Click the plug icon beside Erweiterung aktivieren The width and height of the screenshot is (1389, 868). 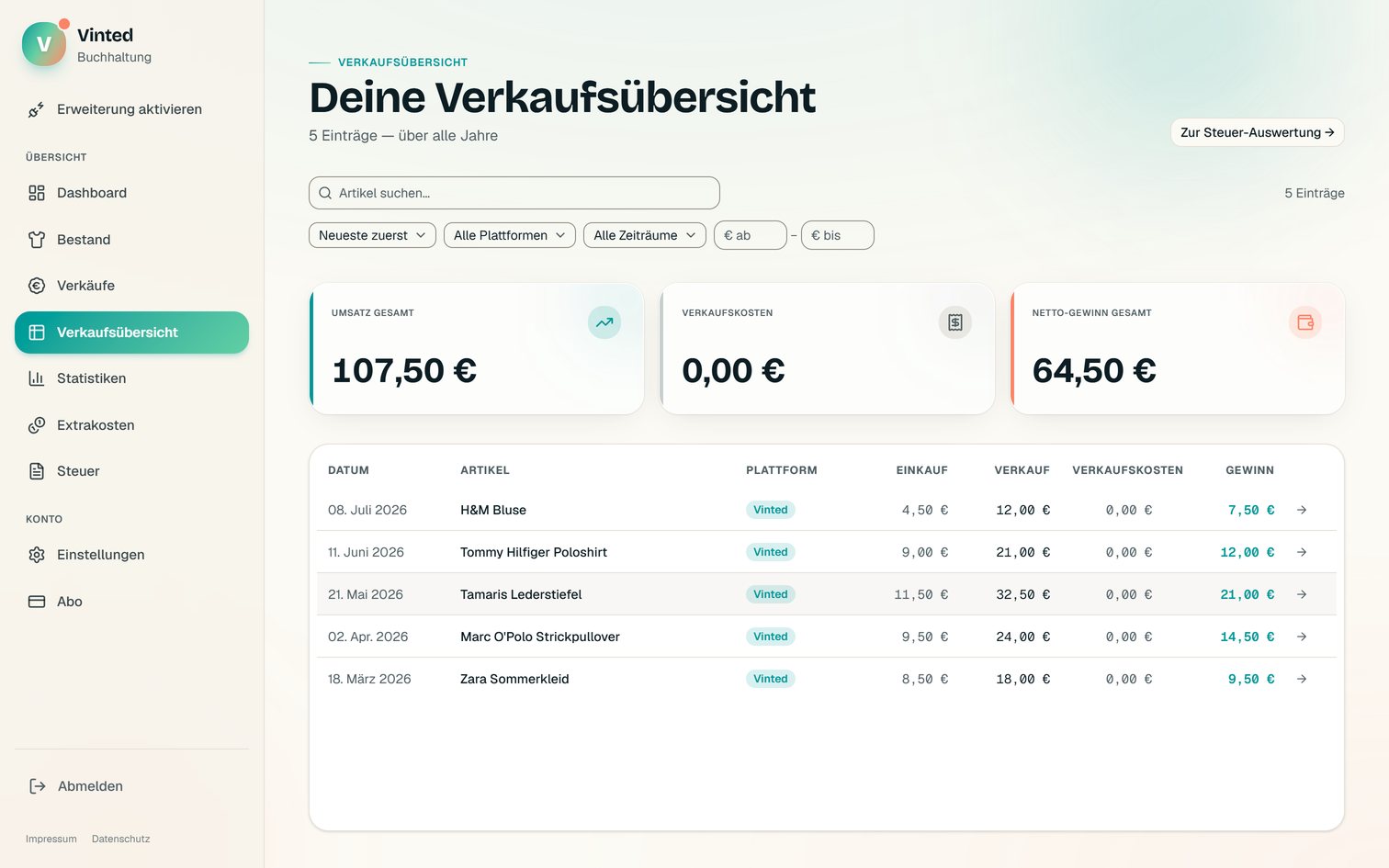[36, 109]
